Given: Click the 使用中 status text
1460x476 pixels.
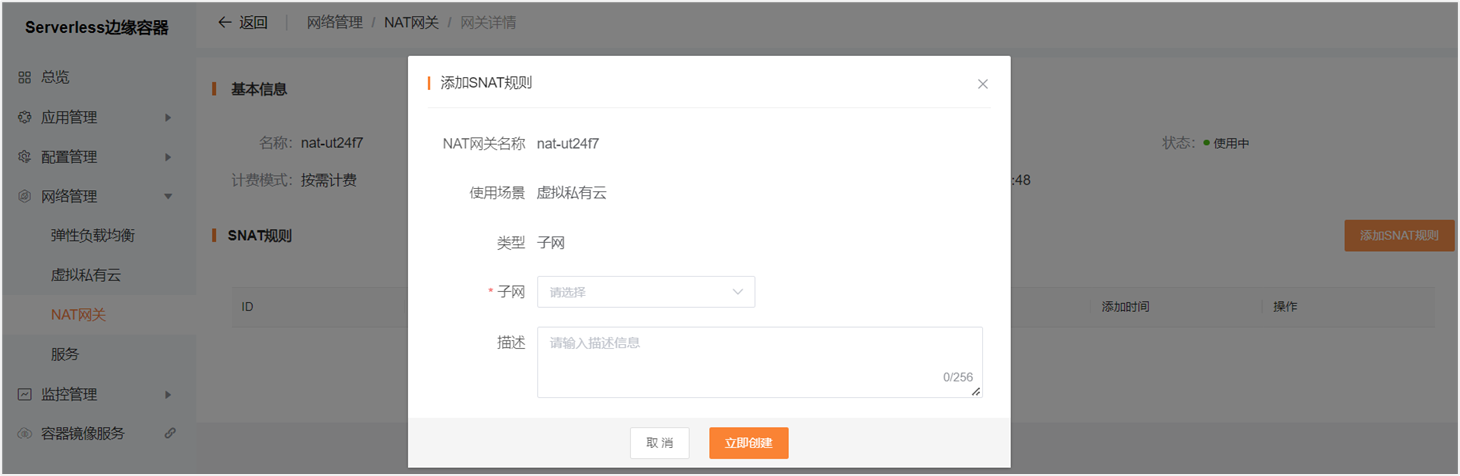Looking at the screenshot, I should pos(1231,144).
